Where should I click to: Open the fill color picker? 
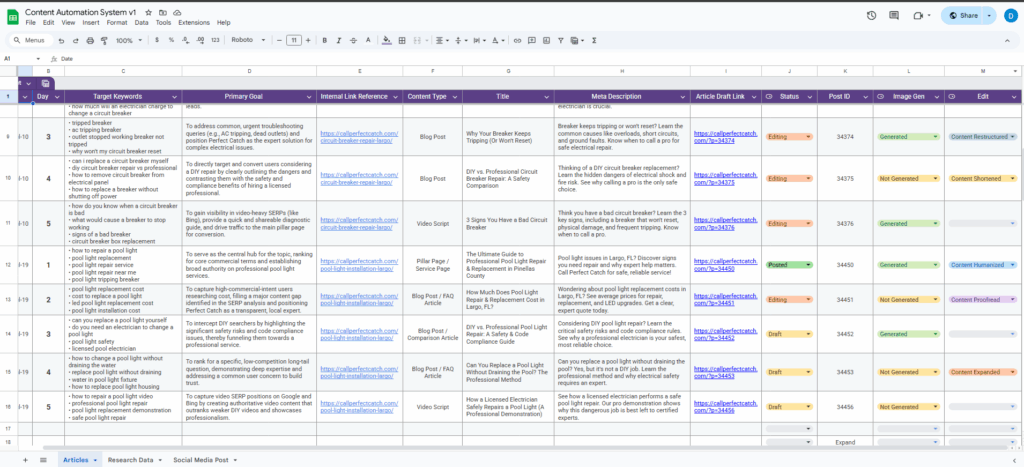[387, 40]
